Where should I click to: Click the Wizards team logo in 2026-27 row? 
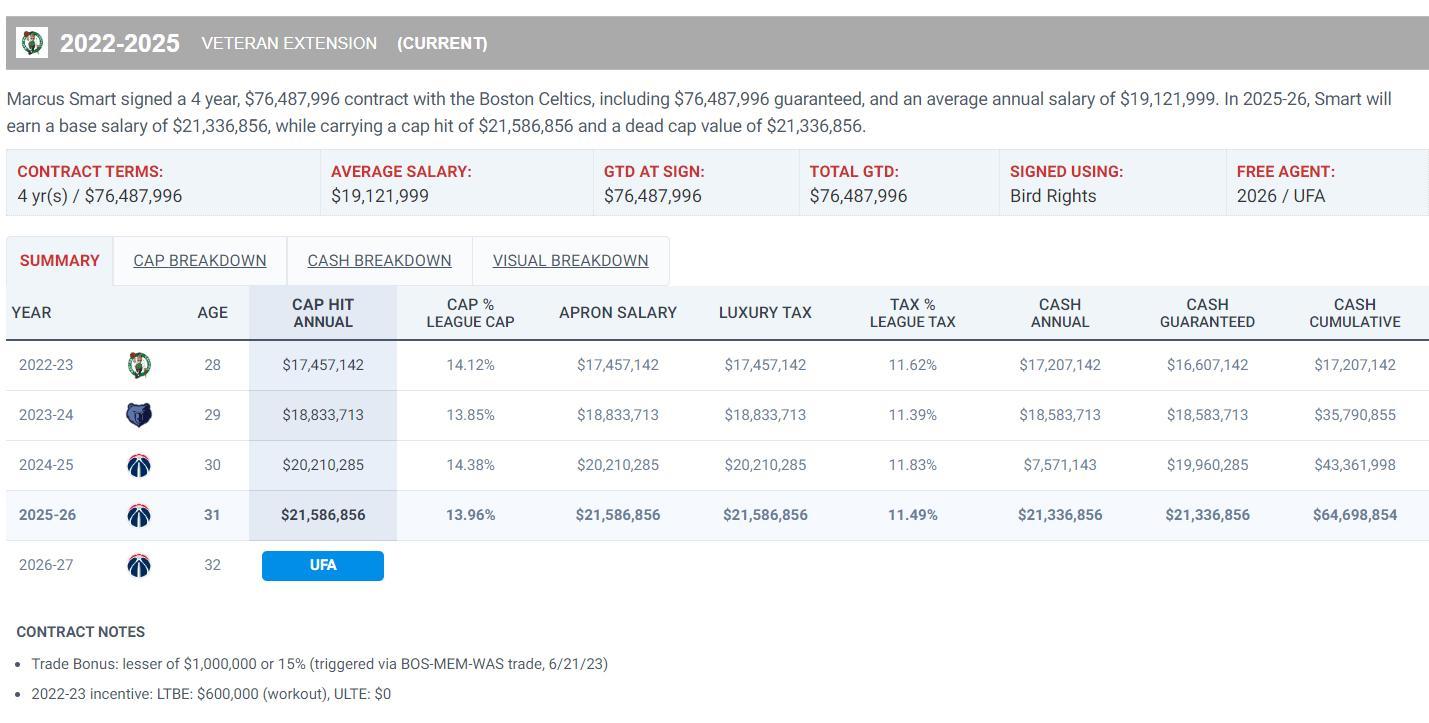tap(139, 565)
